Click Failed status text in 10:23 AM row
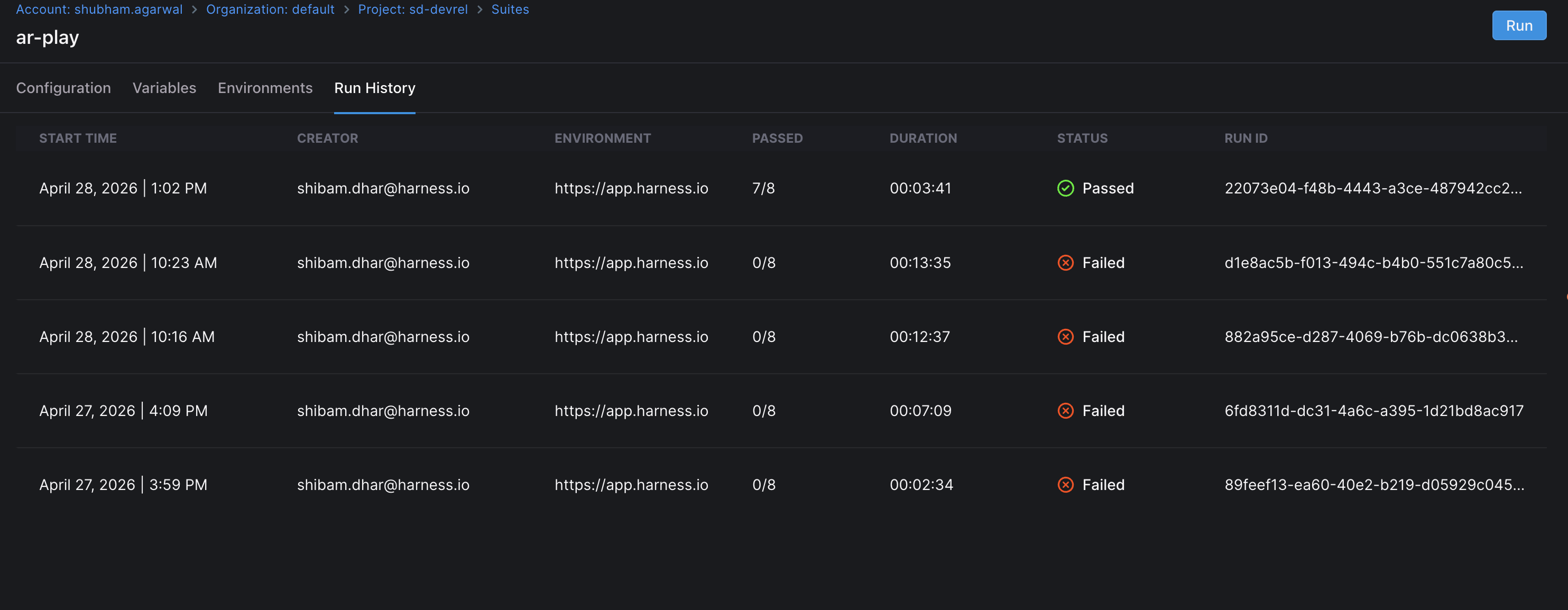The height and width of the screenshot is (610, 1568). pyautogui.click(x=1103, y=263)
